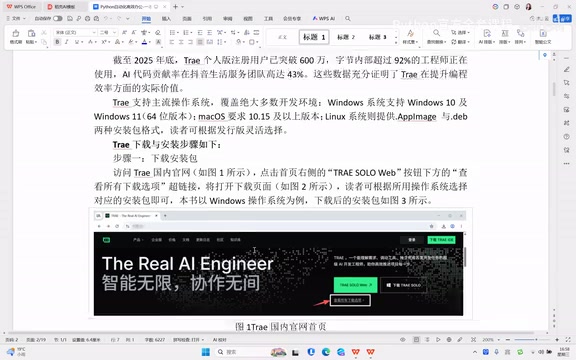The image size is (576, 360).
Task: Click the zoom in plus icon
Action: click(557, 340)
